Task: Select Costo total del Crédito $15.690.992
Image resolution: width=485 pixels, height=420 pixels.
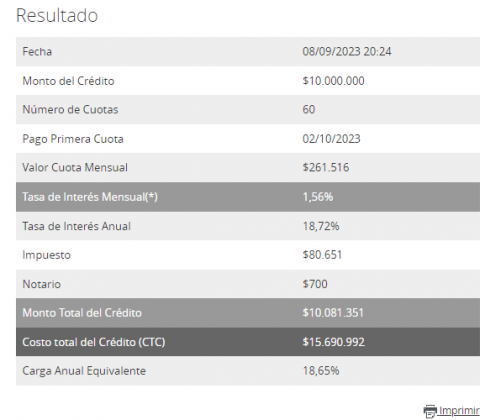Action: [333, 342]
